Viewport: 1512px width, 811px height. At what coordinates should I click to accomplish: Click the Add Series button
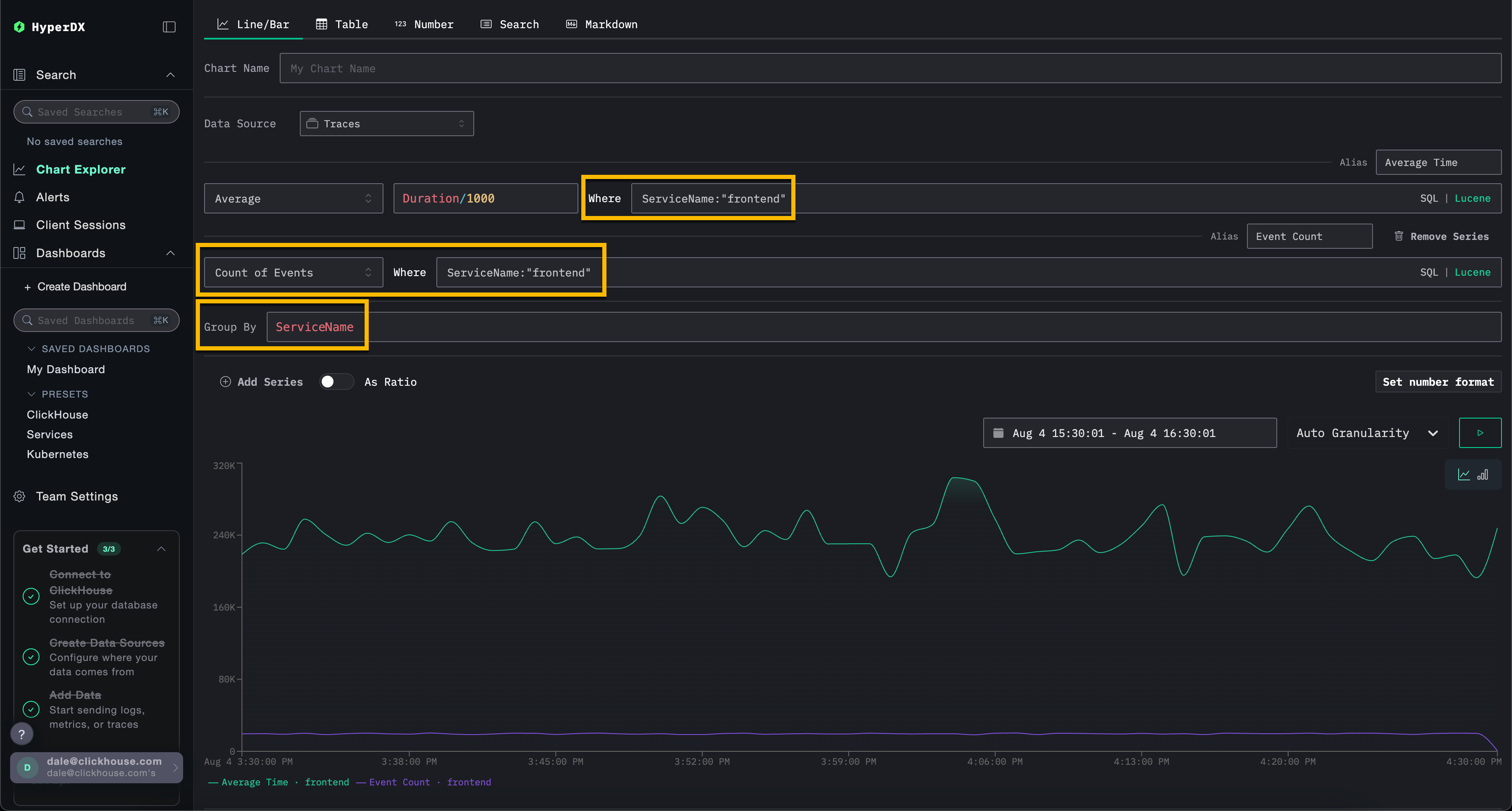click(262, 382)
